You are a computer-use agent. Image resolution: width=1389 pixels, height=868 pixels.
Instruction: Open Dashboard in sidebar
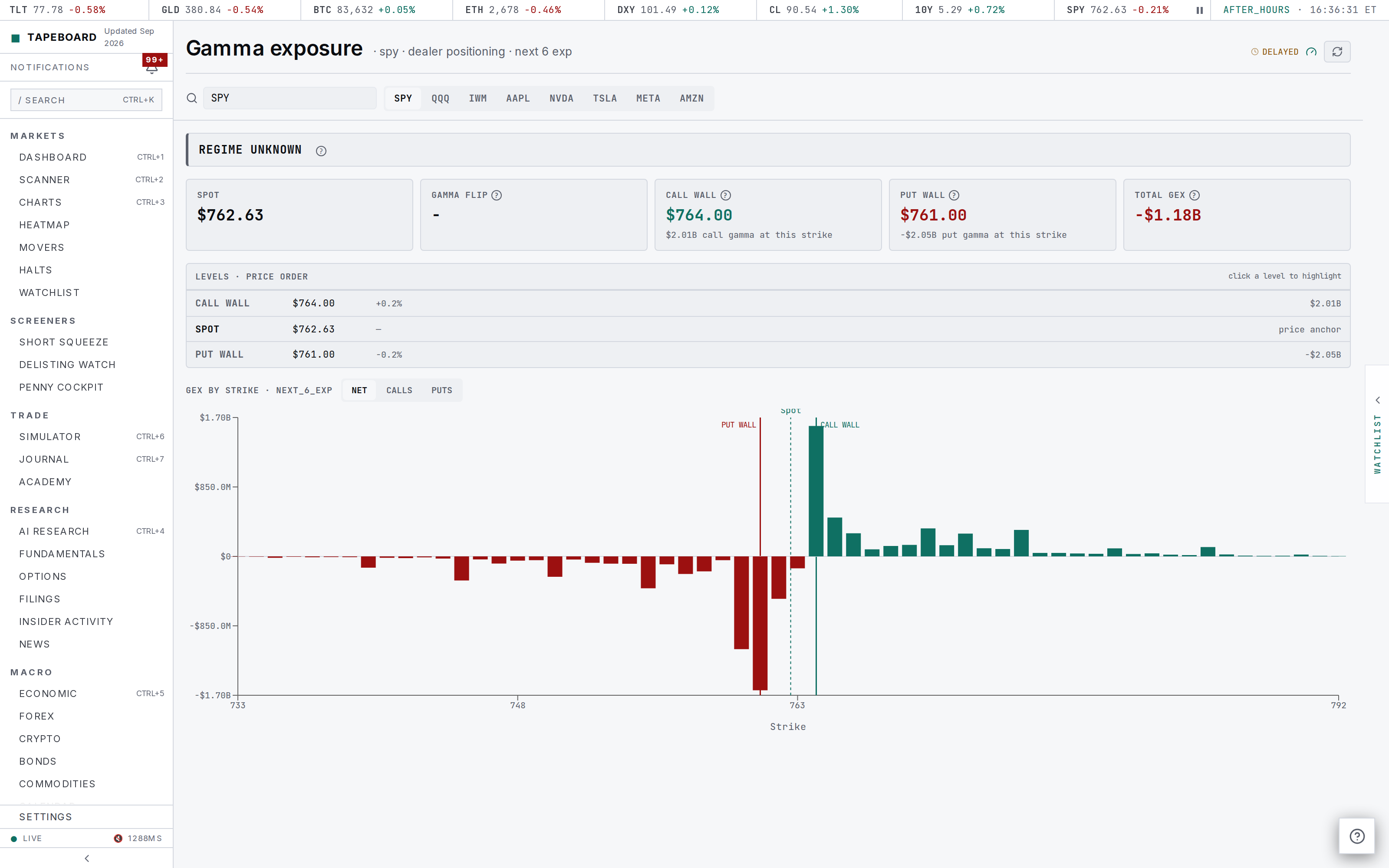[86, 157]
